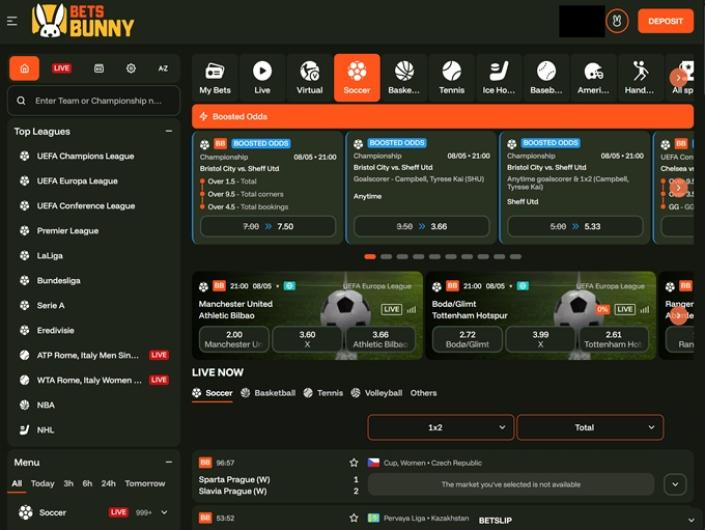The height and width of the screenshot is (530, 705).
Task: Collapse the Menu section
Action: tap(169, 462)
